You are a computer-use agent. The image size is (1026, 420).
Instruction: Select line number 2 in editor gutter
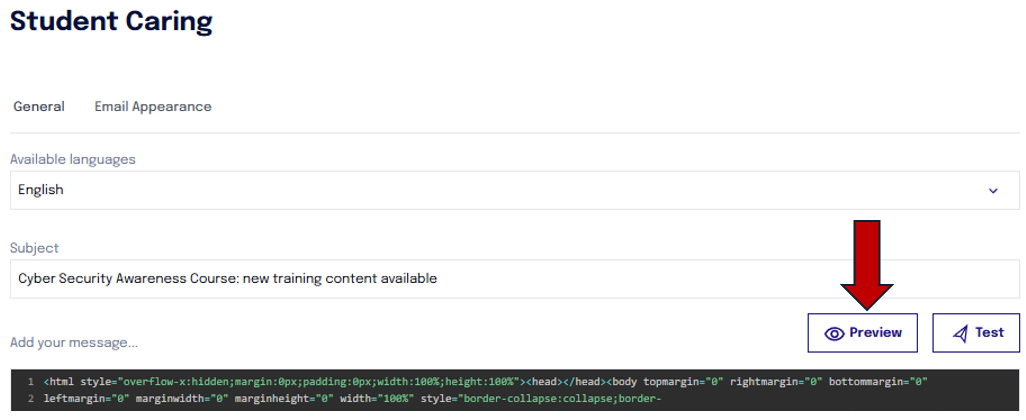31,398
